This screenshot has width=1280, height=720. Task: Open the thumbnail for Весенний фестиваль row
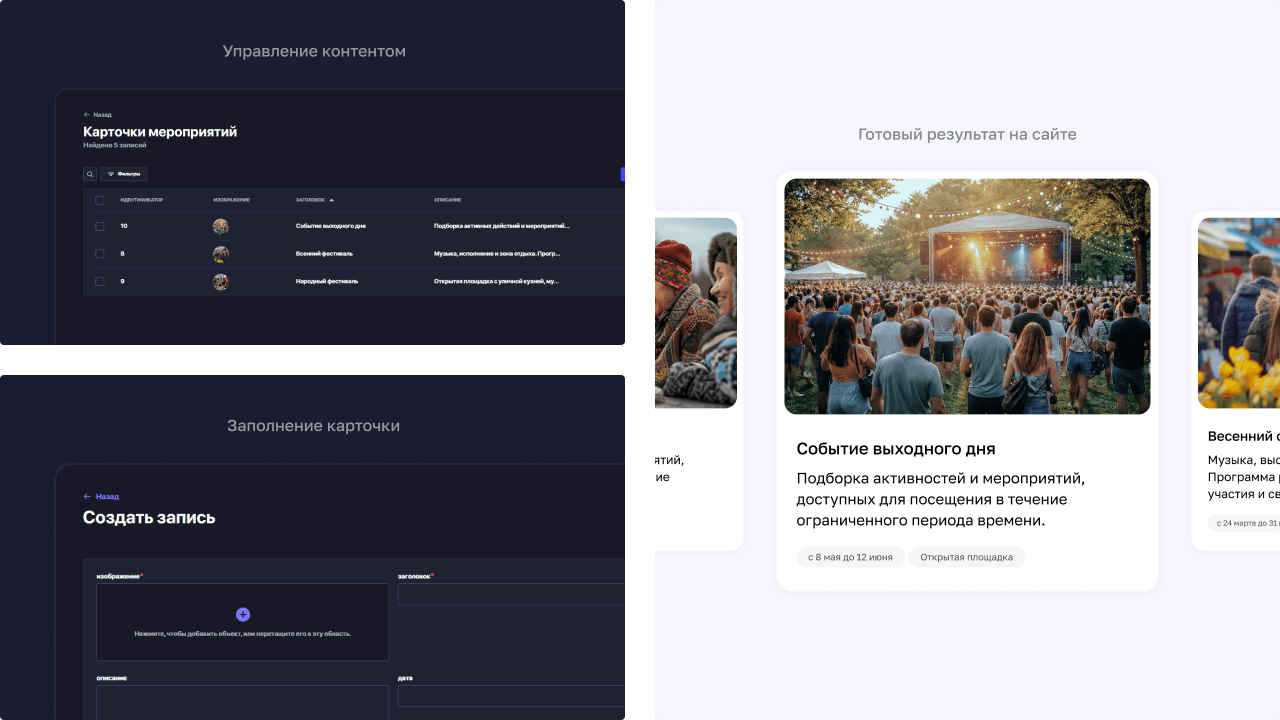[220, 254]
